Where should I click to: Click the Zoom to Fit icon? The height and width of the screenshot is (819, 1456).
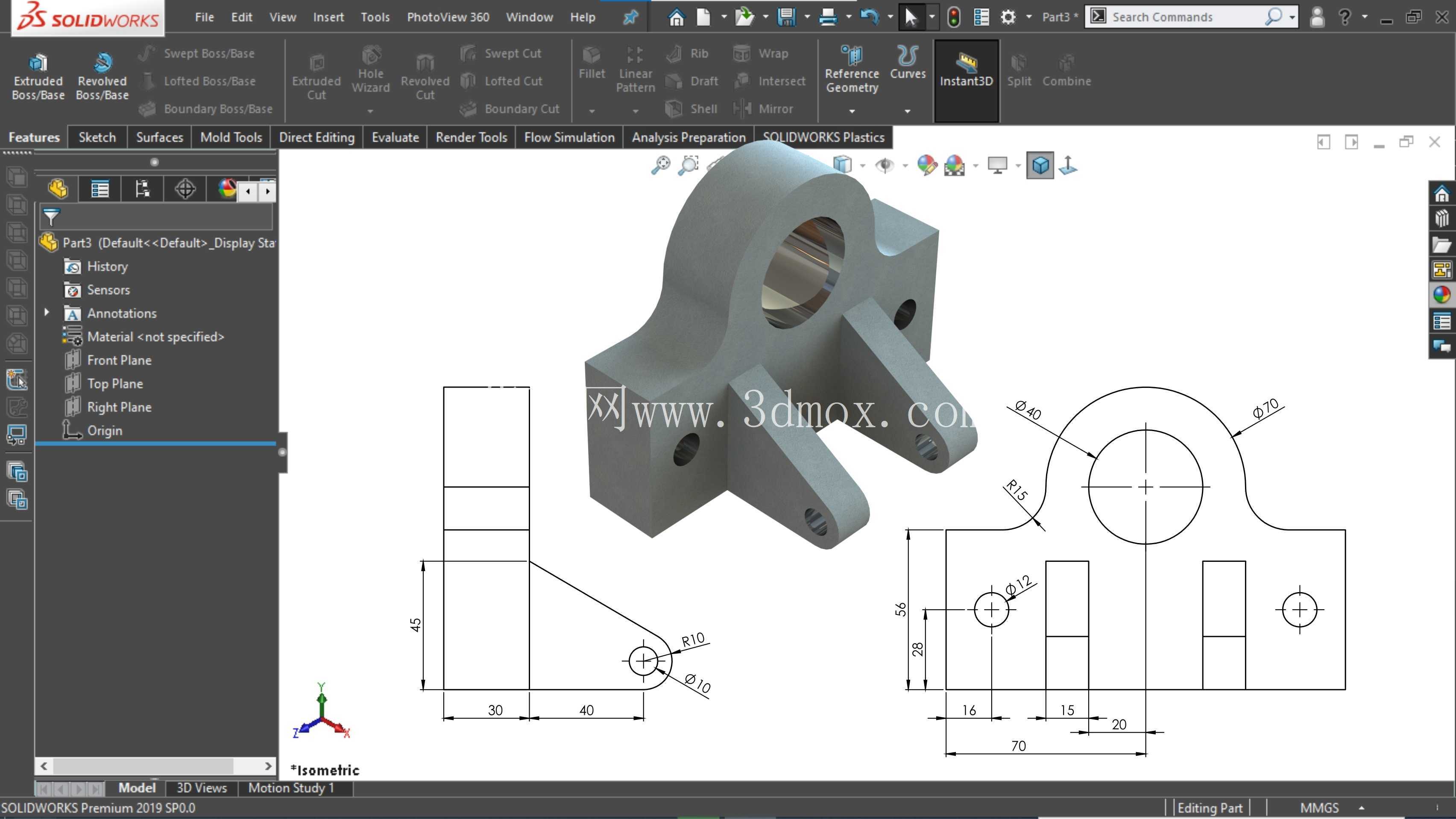click(x=660, y=165)
